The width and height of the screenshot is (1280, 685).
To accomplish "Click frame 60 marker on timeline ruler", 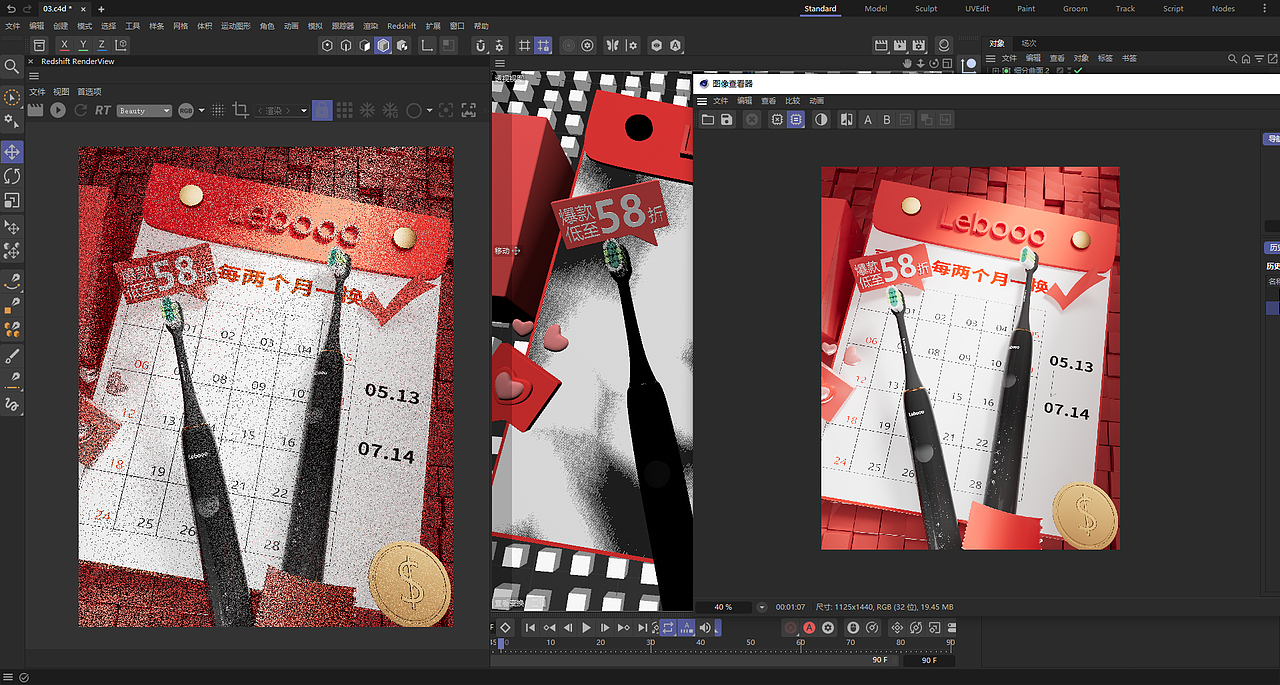I will click(801, 645).
